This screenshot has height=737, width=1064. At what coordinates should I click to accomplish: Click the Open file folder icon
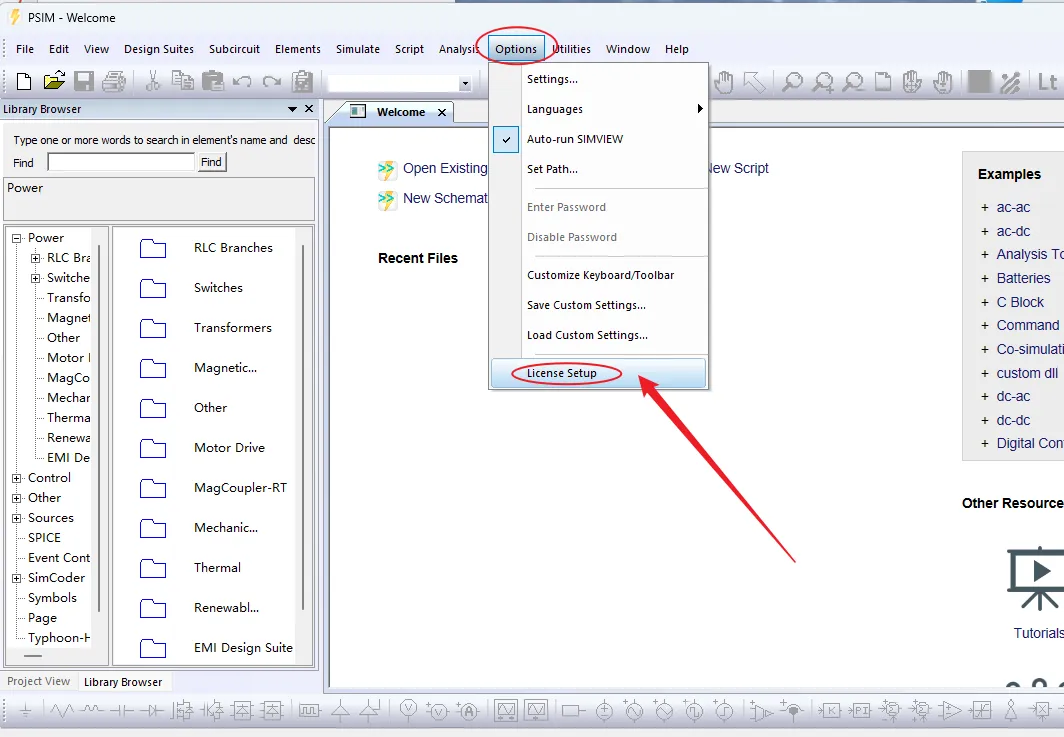click(54, 81)
